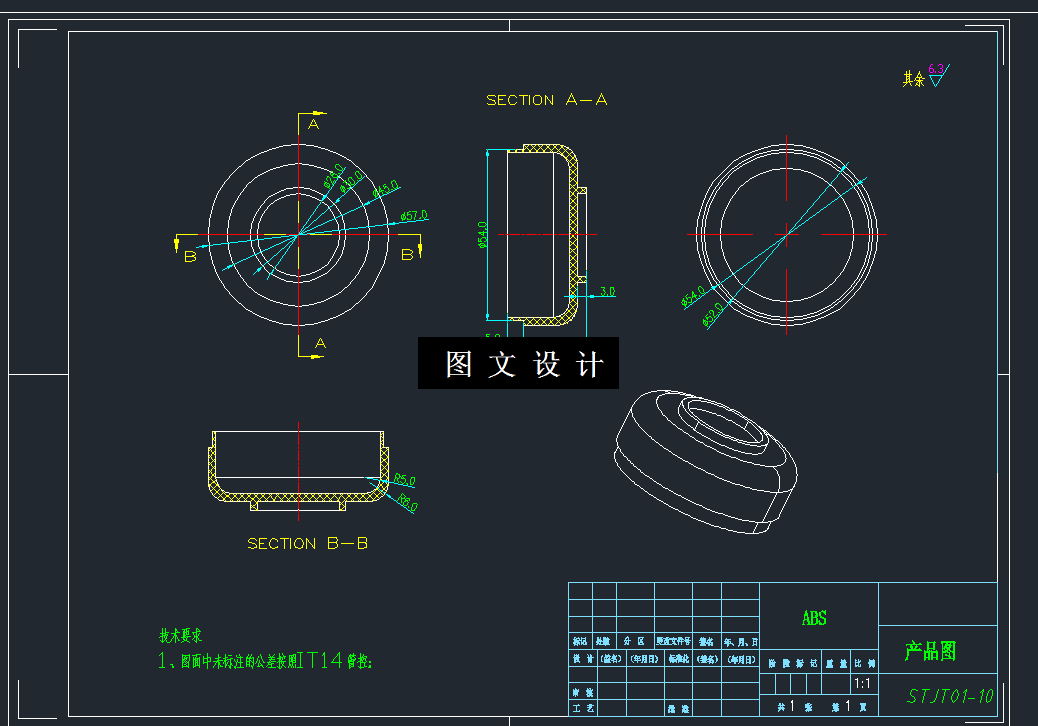Select the 产品图 title text
This screenshot has width=1038, height=726.
point(930,651)
